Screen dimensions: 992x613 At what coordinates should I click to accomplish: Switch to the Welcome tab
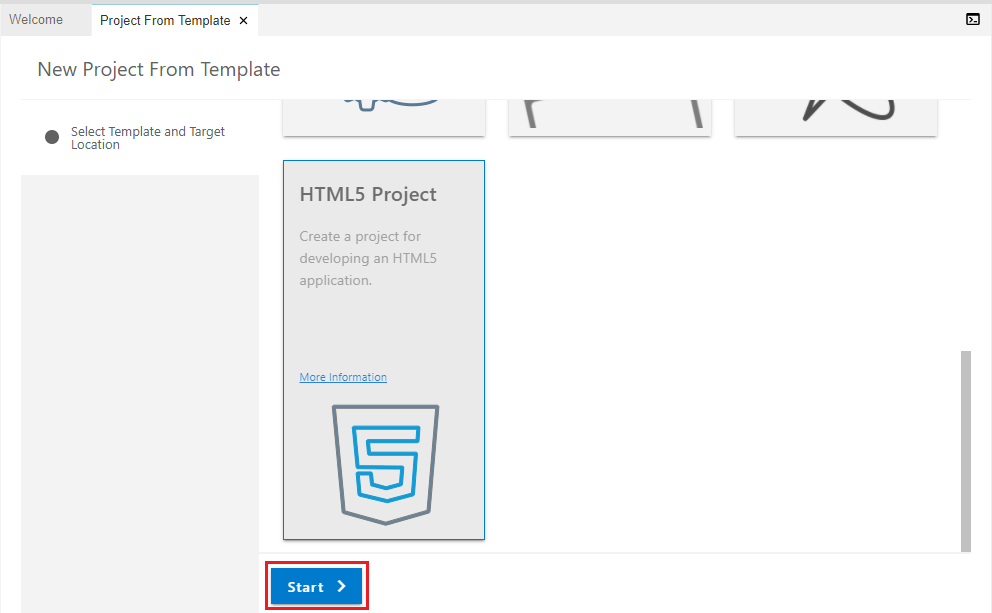[36, 20]
